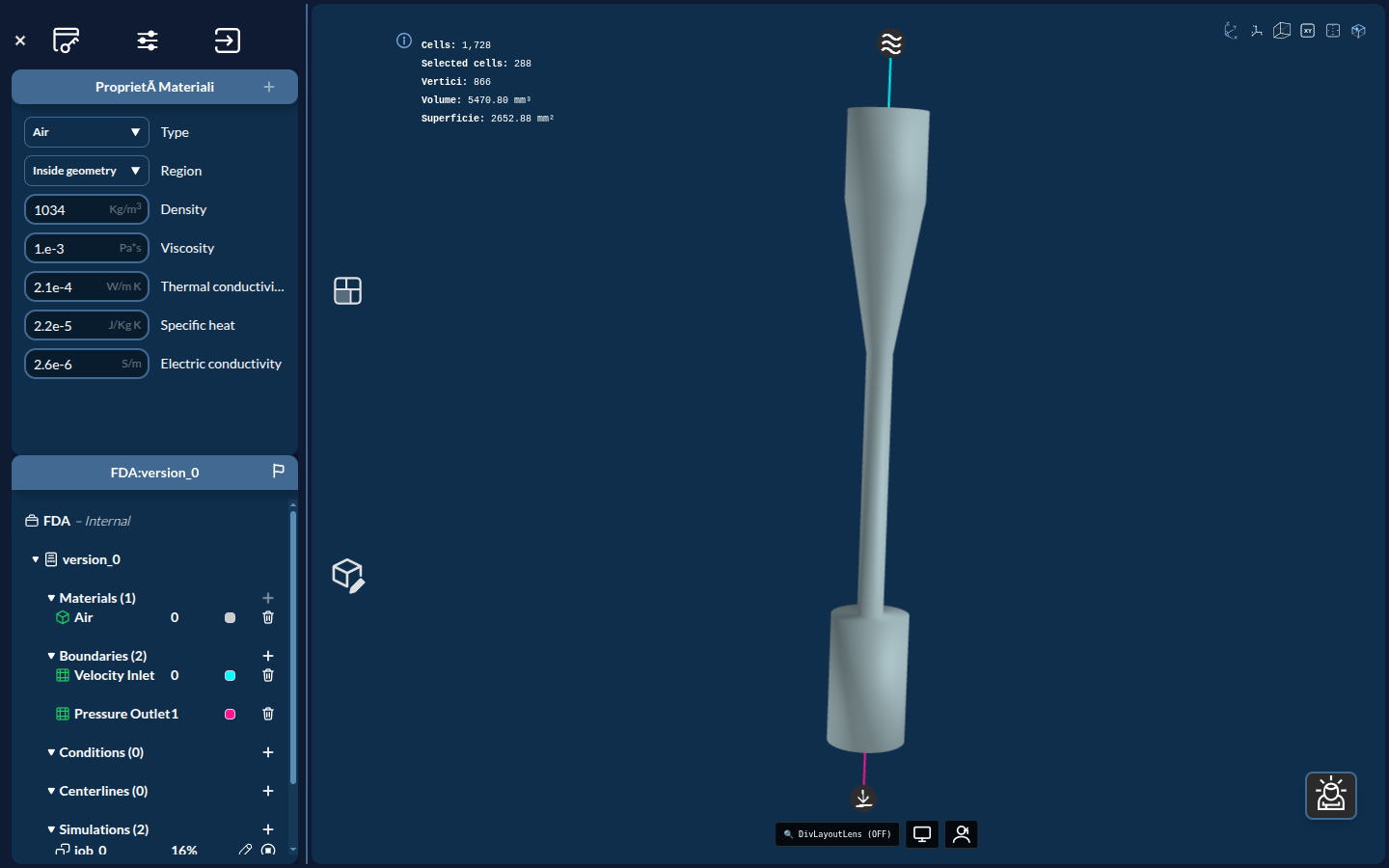Select the 'Superficie: 2652.88 mm²' statistic

click(x=488, y=119)
